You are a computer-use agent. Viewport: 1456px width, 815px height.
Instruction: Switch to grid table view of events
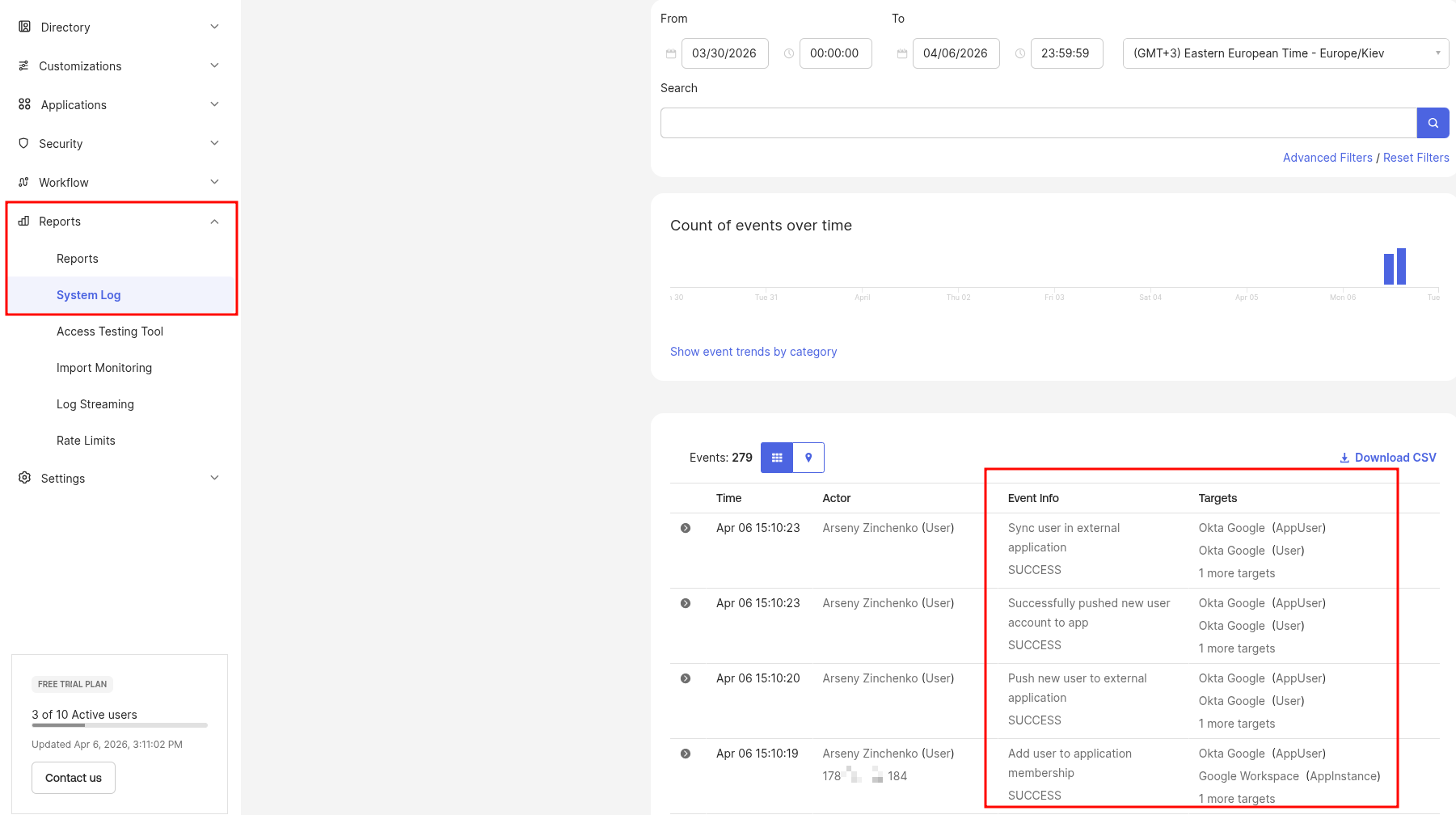777,458
